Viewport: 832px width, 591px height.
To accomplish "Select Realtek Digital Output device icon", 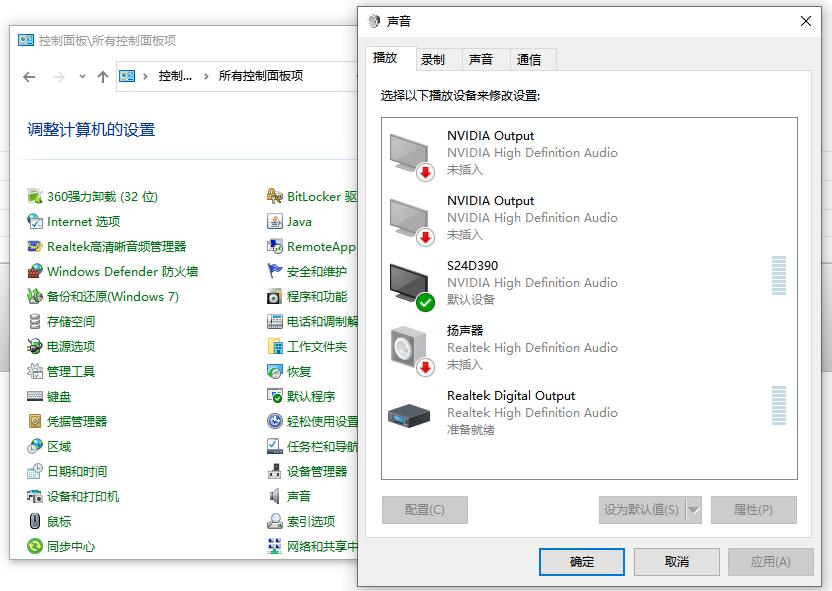I will pos(409,415).
